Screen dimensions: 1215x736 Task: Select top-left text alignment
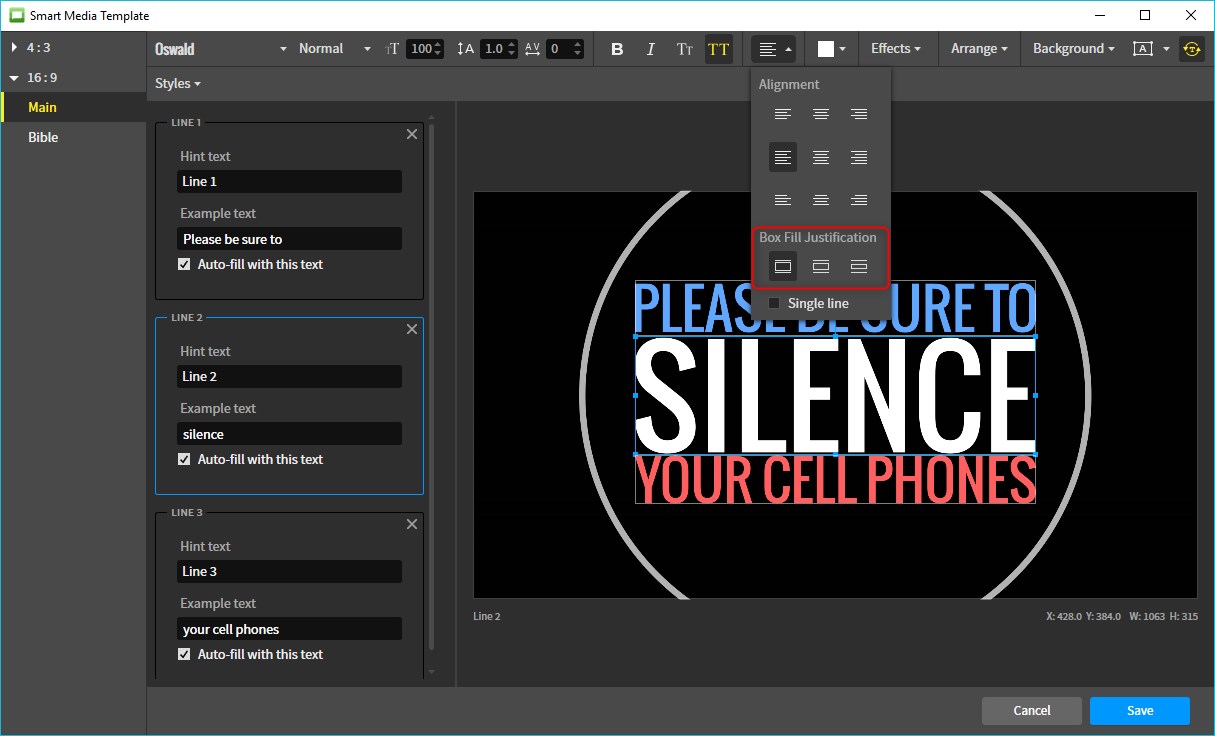[x=783, y=115]
